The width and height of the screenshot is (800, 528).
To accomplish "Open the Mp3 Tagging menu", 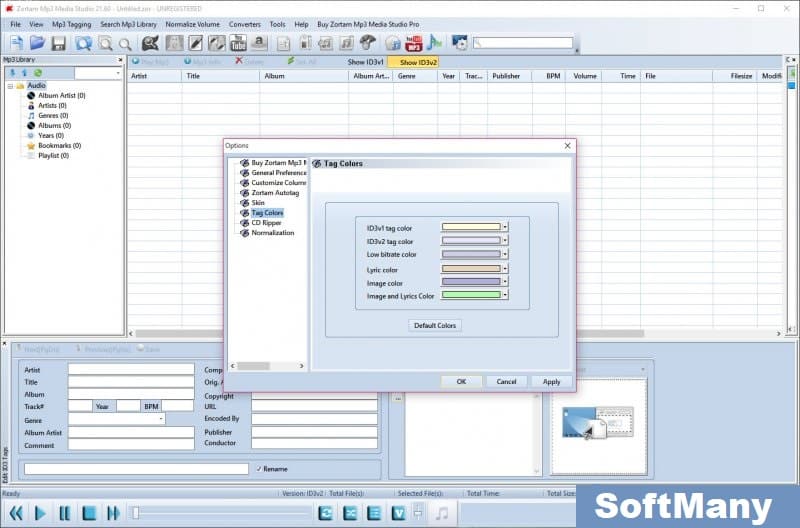I will 71,24.
